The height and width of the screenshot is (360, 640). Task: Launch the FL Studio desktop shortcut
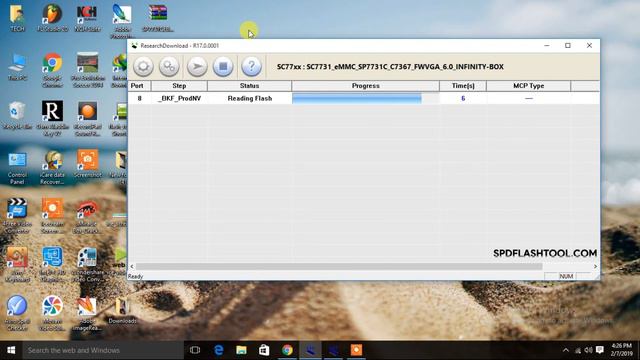click(52, 18)
